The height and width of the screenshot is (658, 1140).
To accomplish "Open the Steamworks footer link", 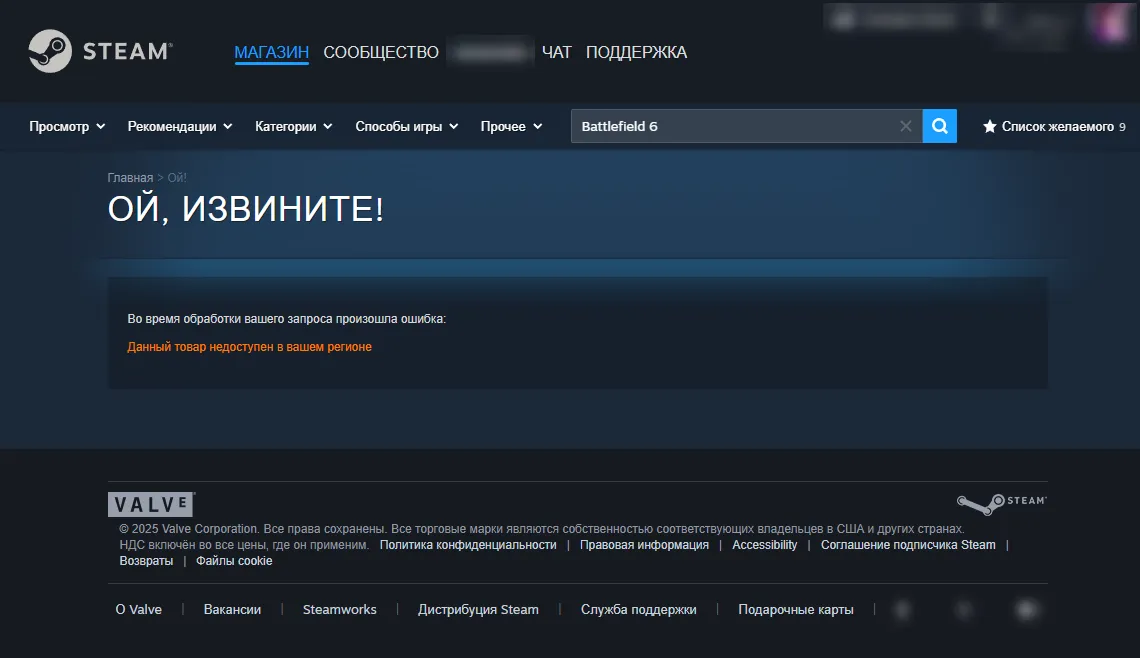I will pos(340,609).
